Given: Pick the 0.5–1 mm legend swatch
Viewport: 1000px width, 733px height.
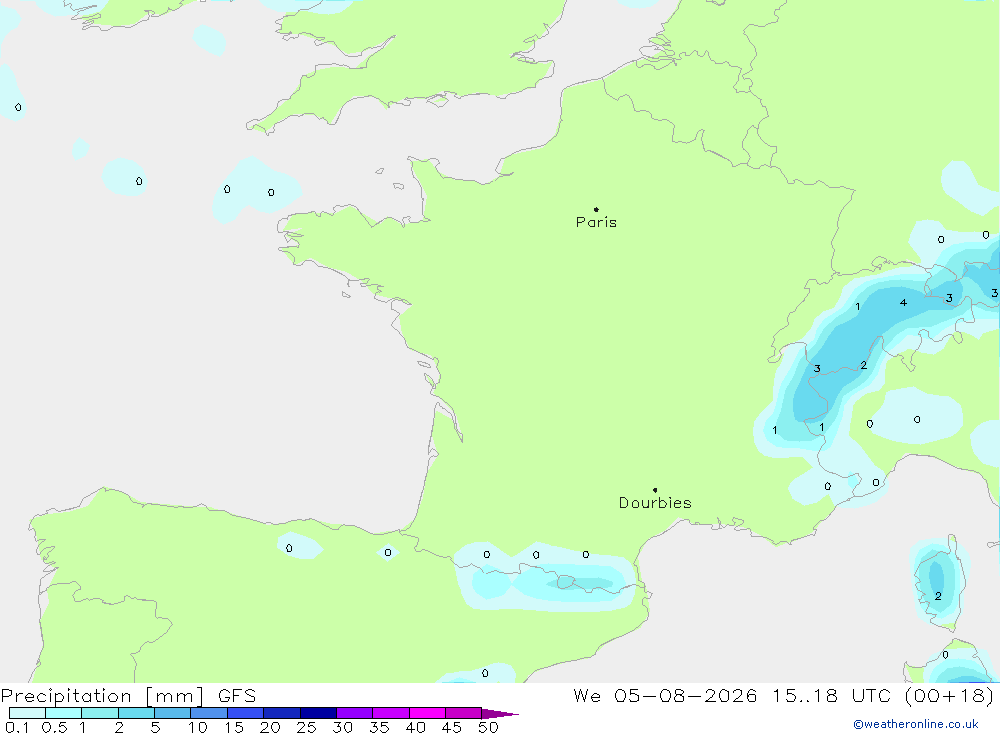Looking at the screenshot, I should point(64,713).
